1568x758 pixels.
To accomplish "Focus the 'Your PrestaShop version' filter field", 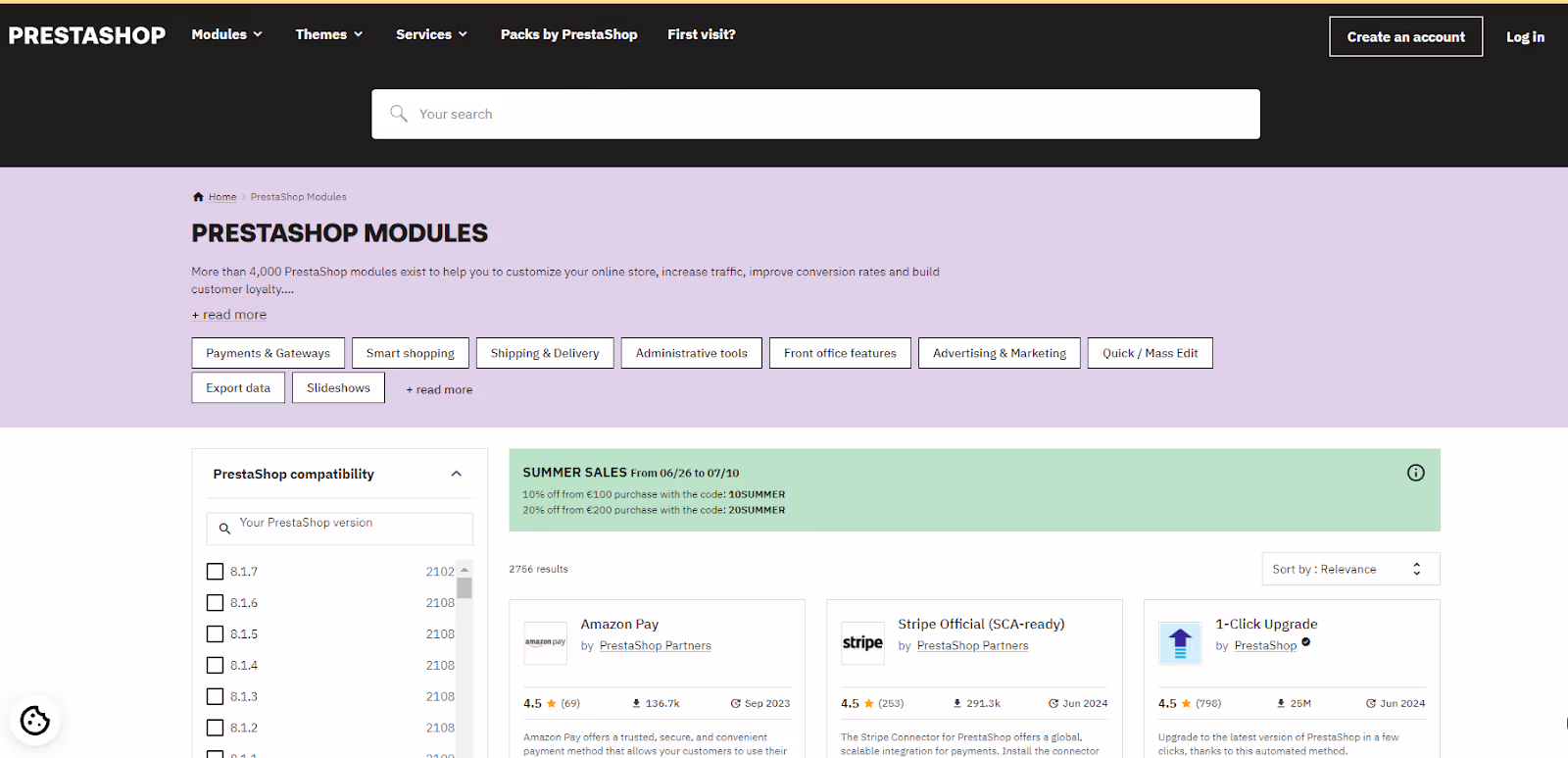I will (x=339, y=529).
